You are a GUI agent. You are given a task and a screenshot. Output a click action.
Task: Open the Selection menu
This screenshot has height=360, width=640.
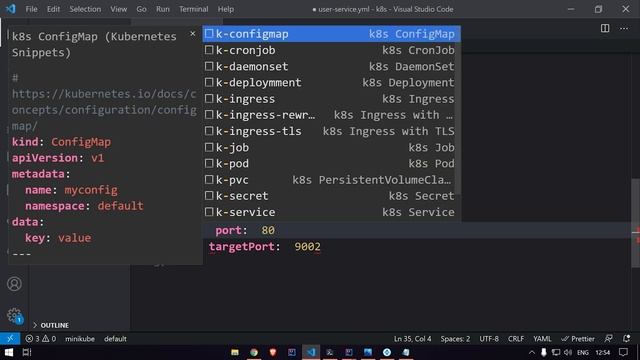pos(85,9)
